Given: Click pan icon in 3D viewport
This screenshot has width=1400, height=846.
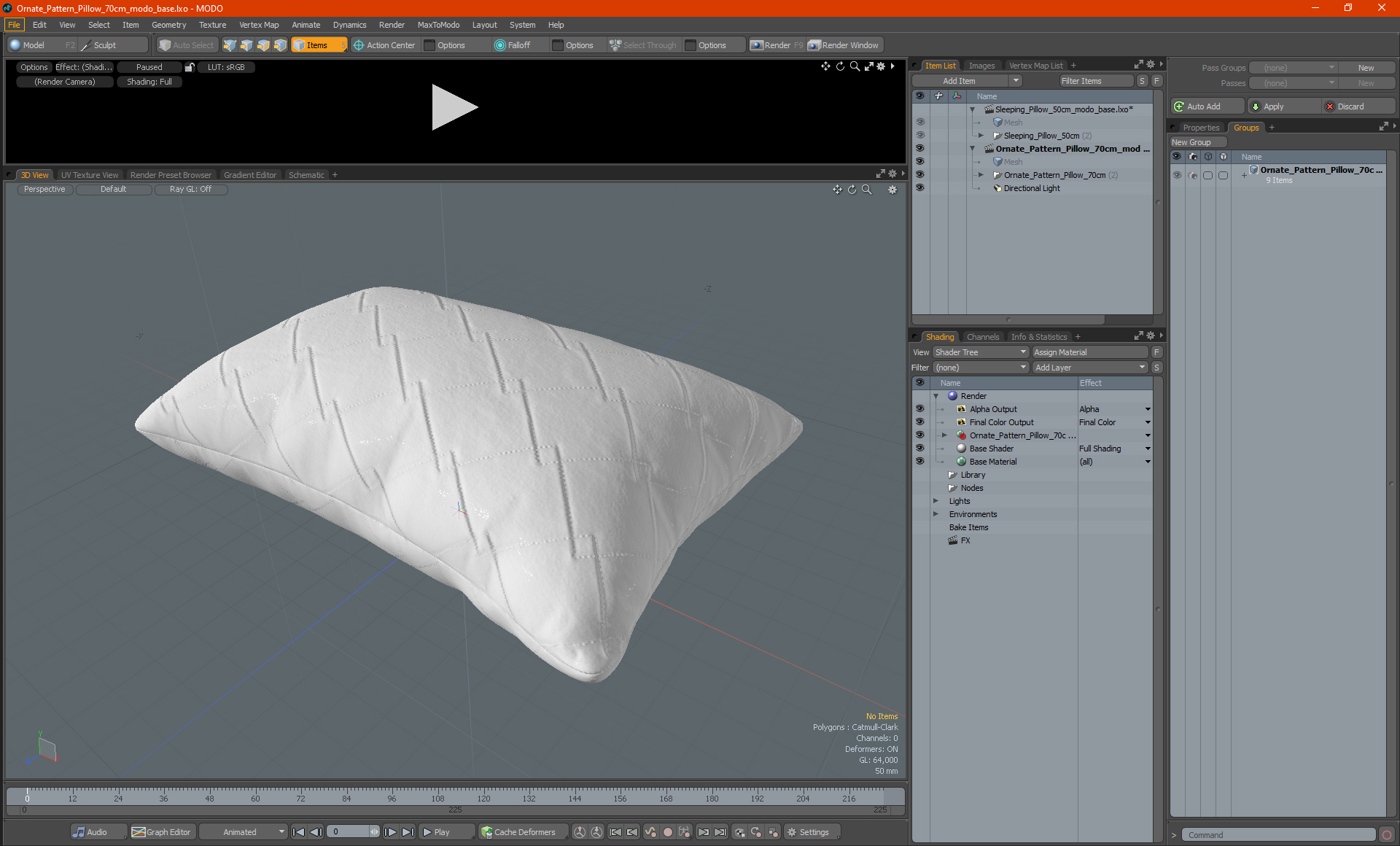Looking at the screenshot, I should [x=837, y=190].
